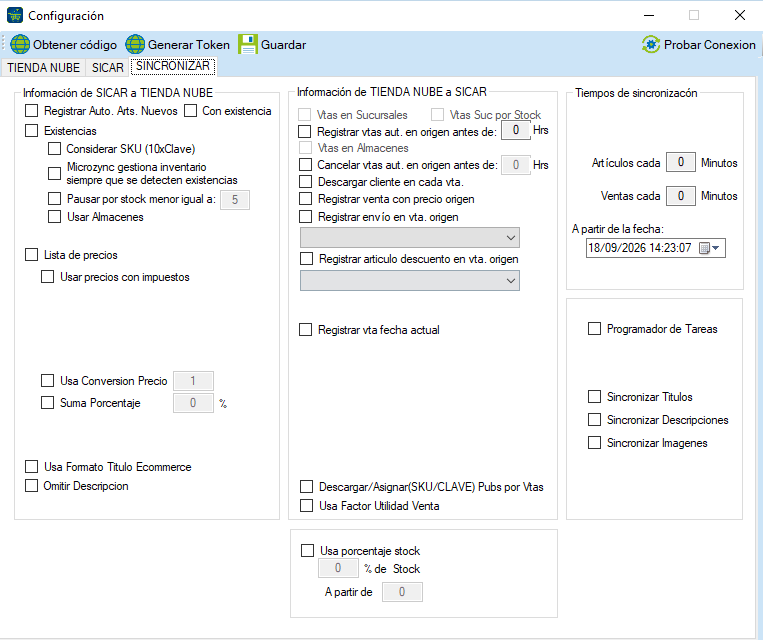Image resolution: width=763 pixels, height=640 pixels.
Task: Click the Guardar button label
Action: (283, 45)
